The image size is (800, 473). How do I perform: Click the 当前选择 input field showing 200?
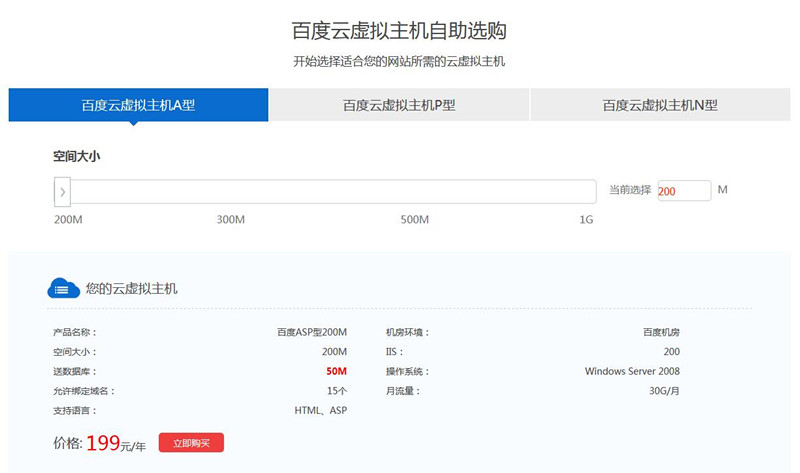pos(684,191)
